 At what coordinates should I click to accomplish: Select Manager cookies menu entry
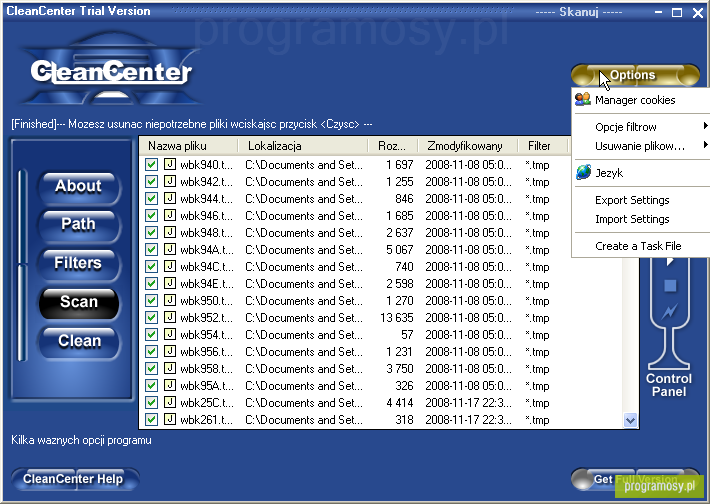(642, 100)
